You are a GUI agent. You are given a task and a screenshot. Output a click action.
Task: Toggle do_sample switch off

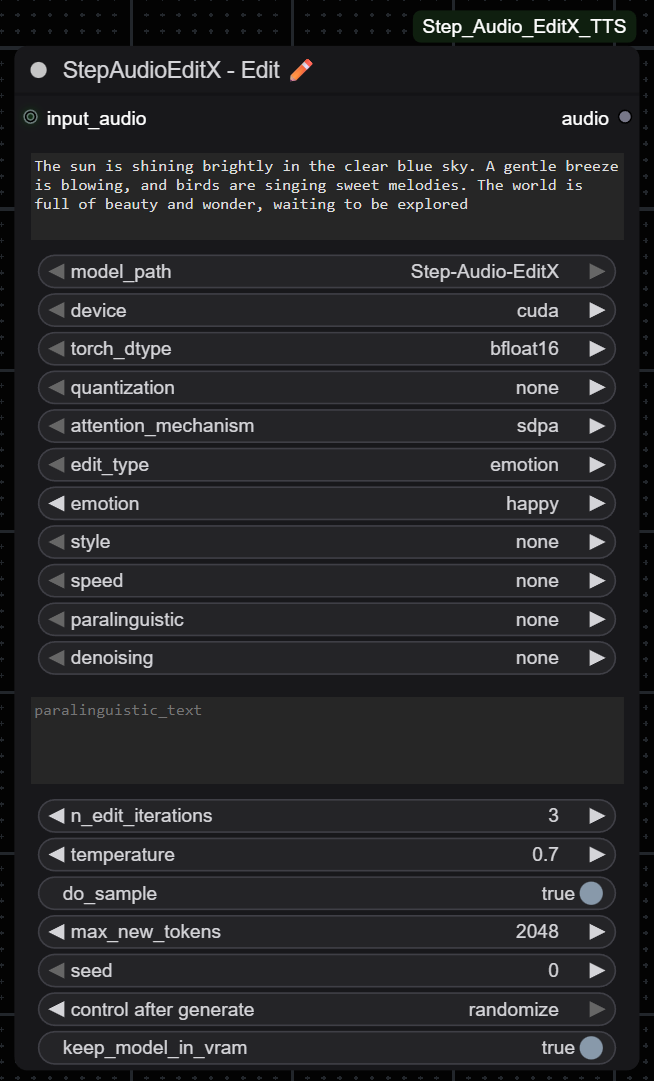(x=591, y=893)
